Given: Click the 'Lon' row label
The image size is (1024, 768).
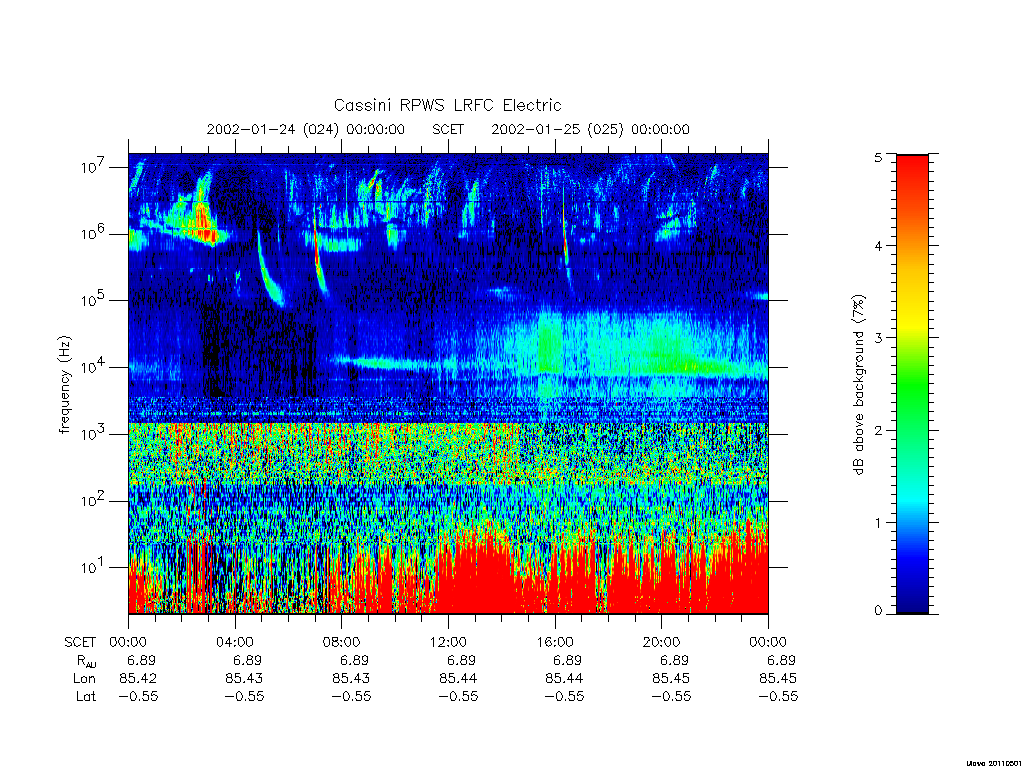Looking at the screenshot, I should pyautogui.click(x=84, y=679).
